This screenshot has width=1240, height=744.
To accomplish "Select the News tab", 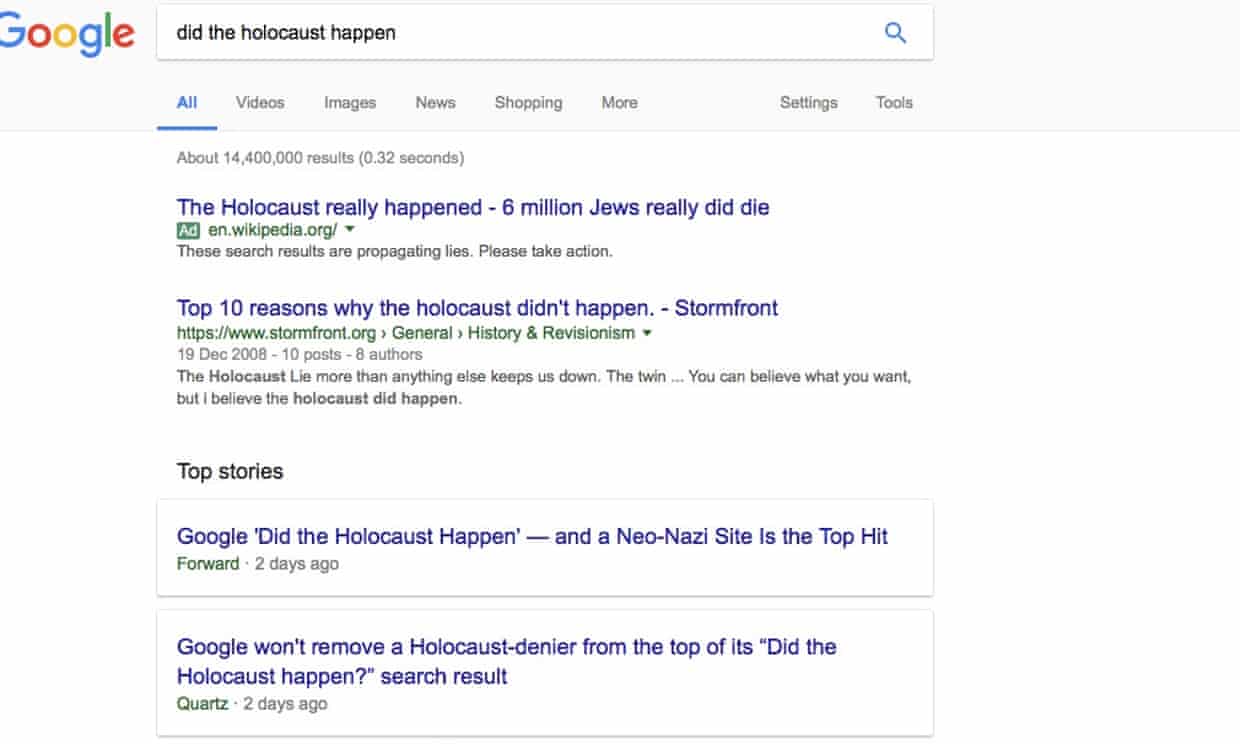I will click(x=435, y=102).
